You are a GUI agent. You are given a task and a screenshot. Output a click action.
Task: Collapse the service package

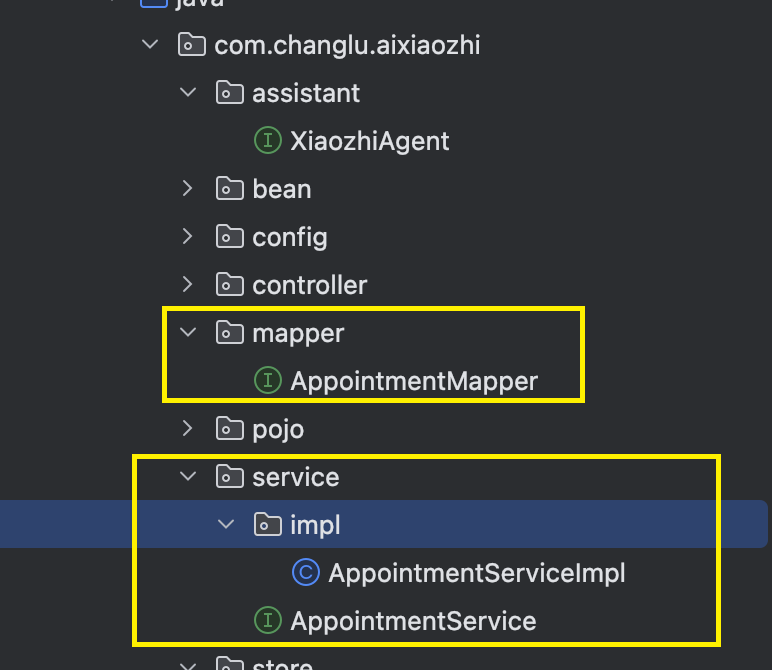pyautogui.click(x=188, y=476)
